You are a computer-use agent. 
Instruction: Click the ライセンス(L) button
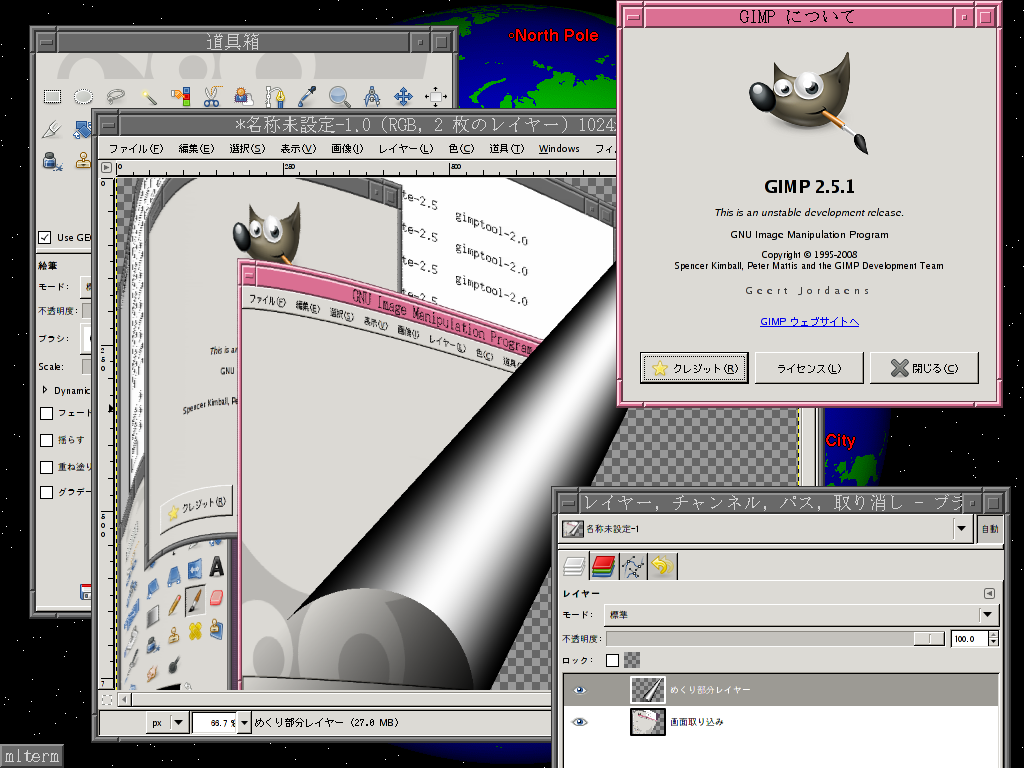coord(809,368)
